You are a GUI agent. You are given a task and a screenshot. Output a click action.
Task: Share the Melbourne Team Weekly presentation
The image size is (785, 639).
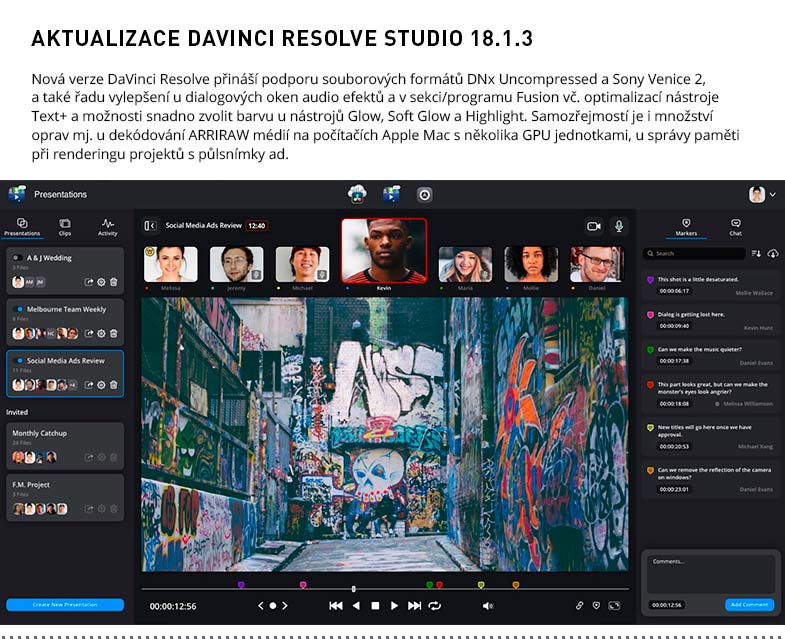click(x=89, y=333)
